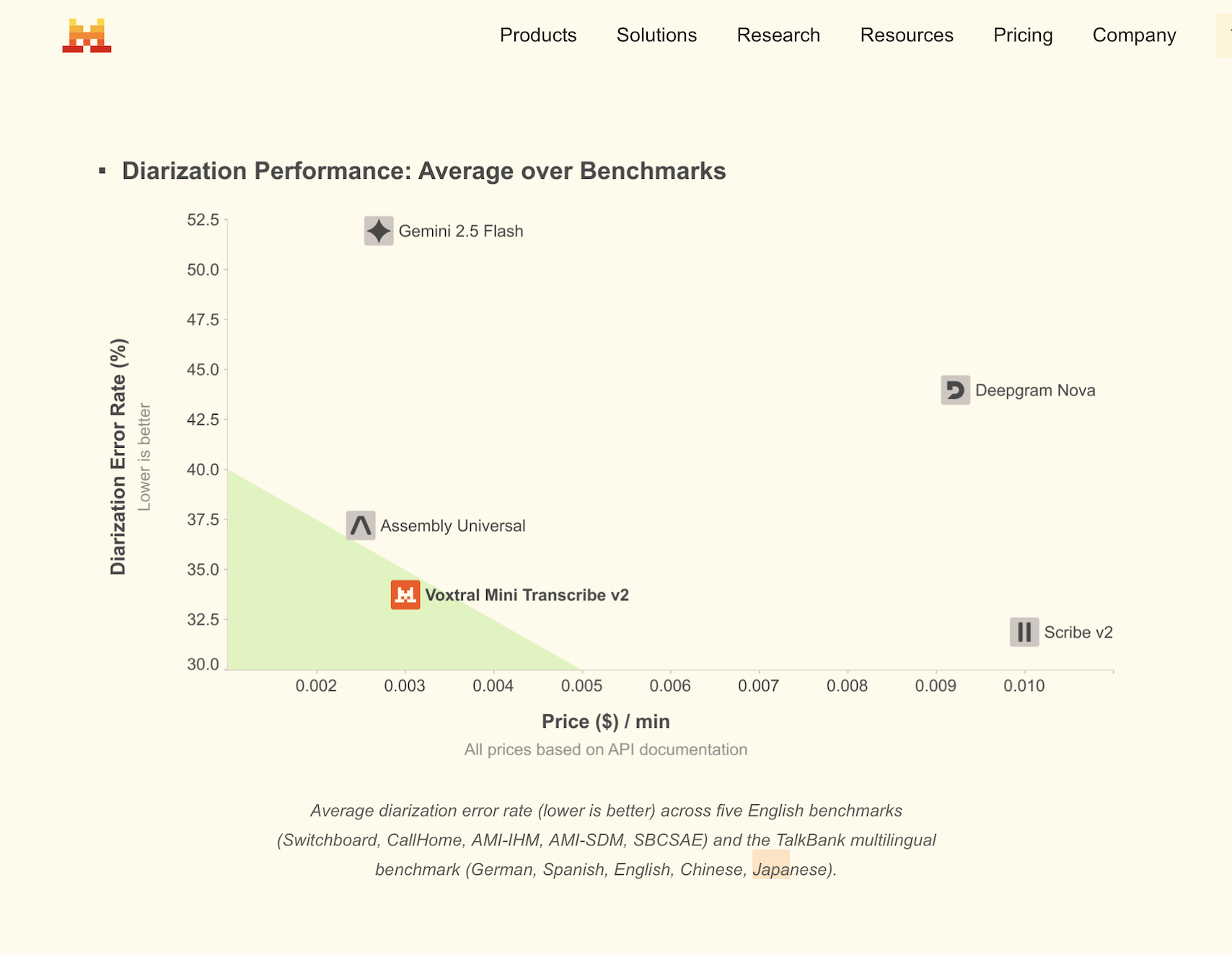Click the Scribe v2 text label
1232x955 pixels.
pos(1078,633)
